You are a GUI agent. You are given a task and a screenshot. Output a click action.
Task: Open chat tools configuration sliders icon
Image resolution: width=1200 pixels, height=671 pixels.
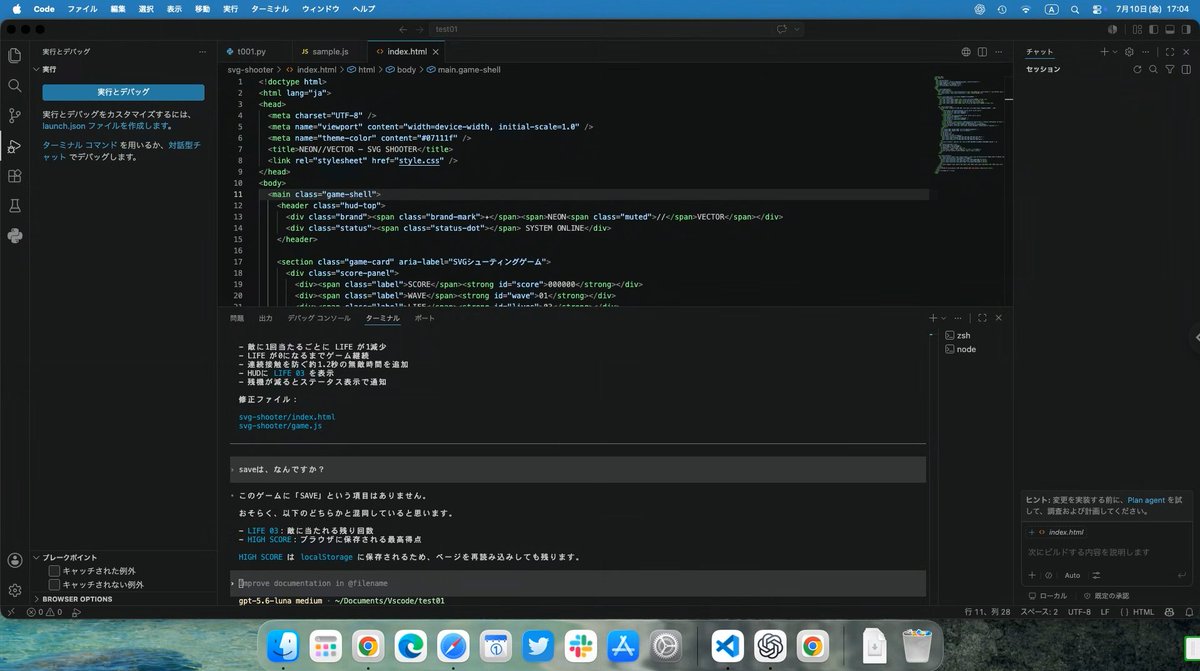pos(1096,575)
